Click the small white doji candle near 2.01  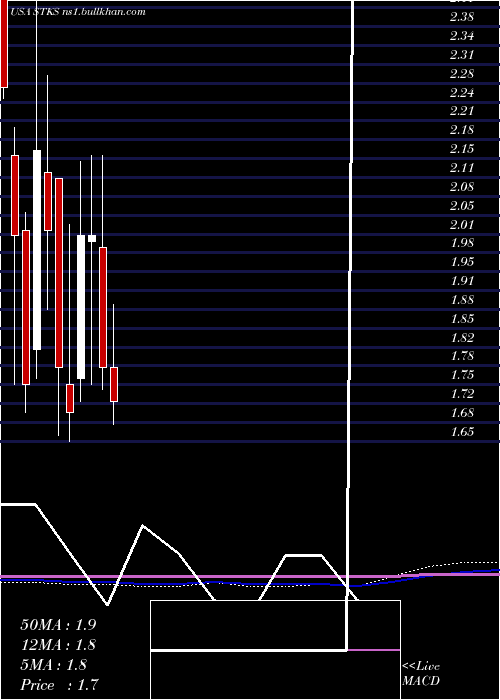point(92,238)
